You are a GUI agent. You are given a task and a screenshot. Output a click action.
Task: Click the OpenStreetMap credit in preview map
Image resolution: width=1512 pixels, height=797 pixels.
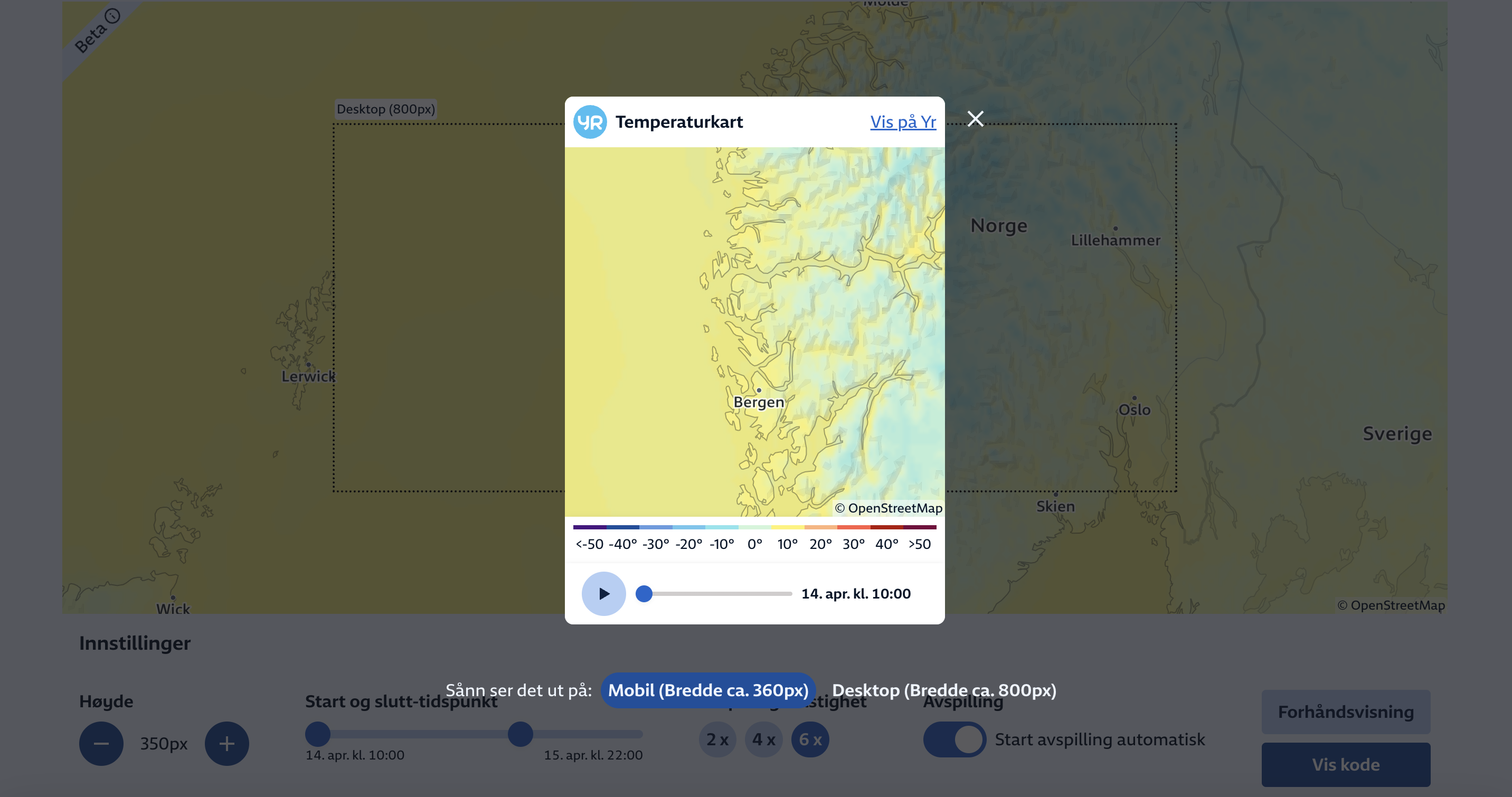(x=889, y=508)
